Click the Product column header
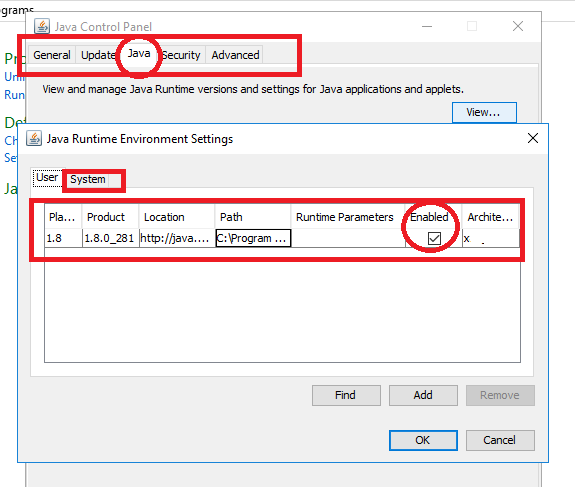 pyautogui.click(x=111, y=217)
